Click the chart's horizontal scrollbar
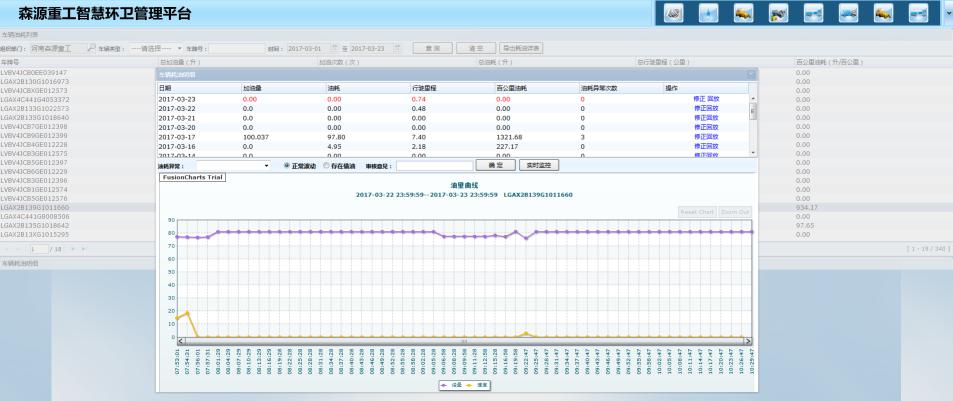This screenshot has width=953, height=401. (x=460, y=341)
